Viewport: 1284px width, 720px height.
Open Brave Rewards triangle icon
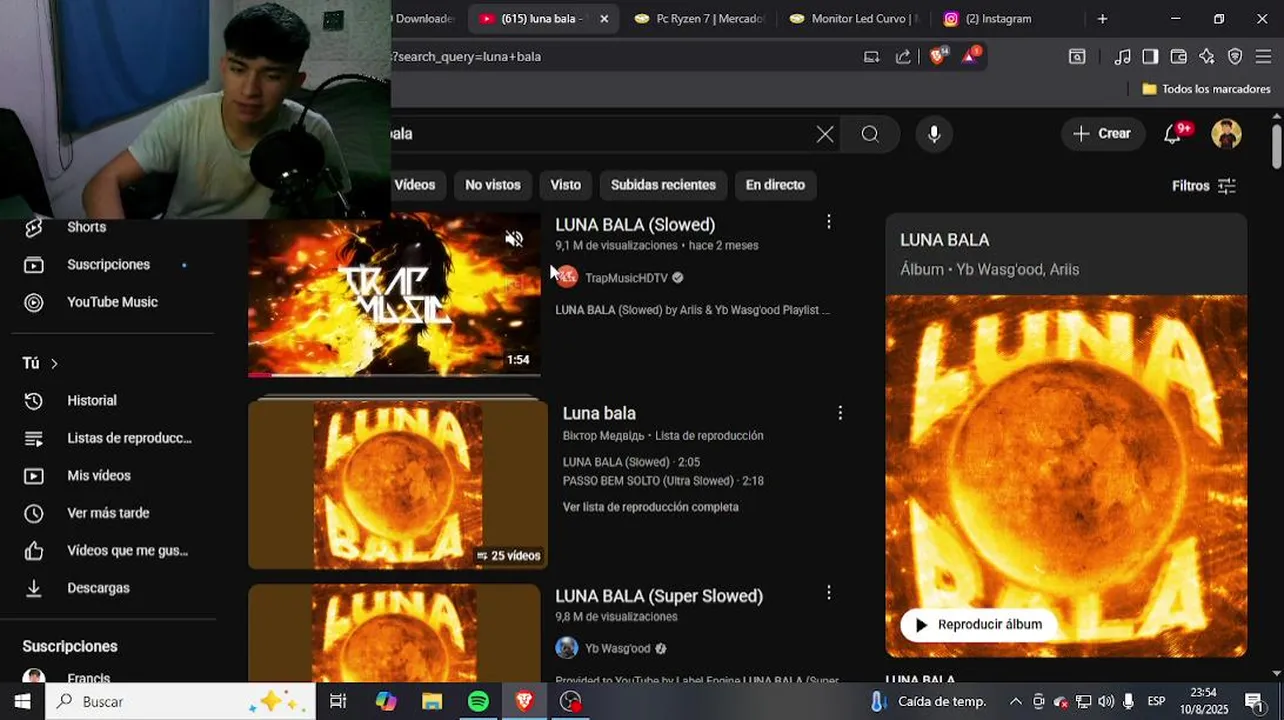970,56
